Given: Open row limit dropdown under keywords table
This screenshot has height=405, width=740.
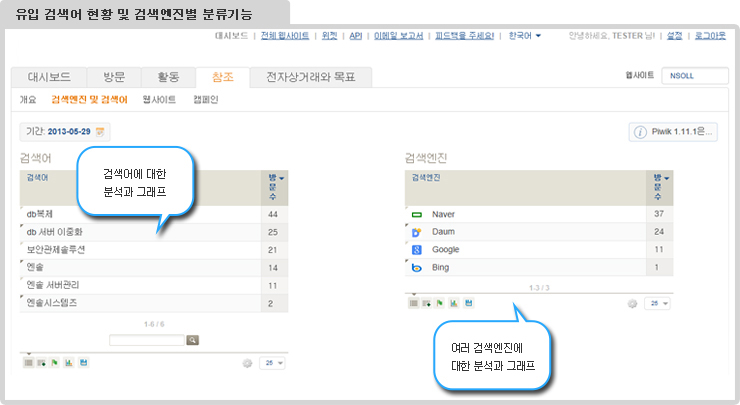Looking at the screenshot, I should coord(272,363).
